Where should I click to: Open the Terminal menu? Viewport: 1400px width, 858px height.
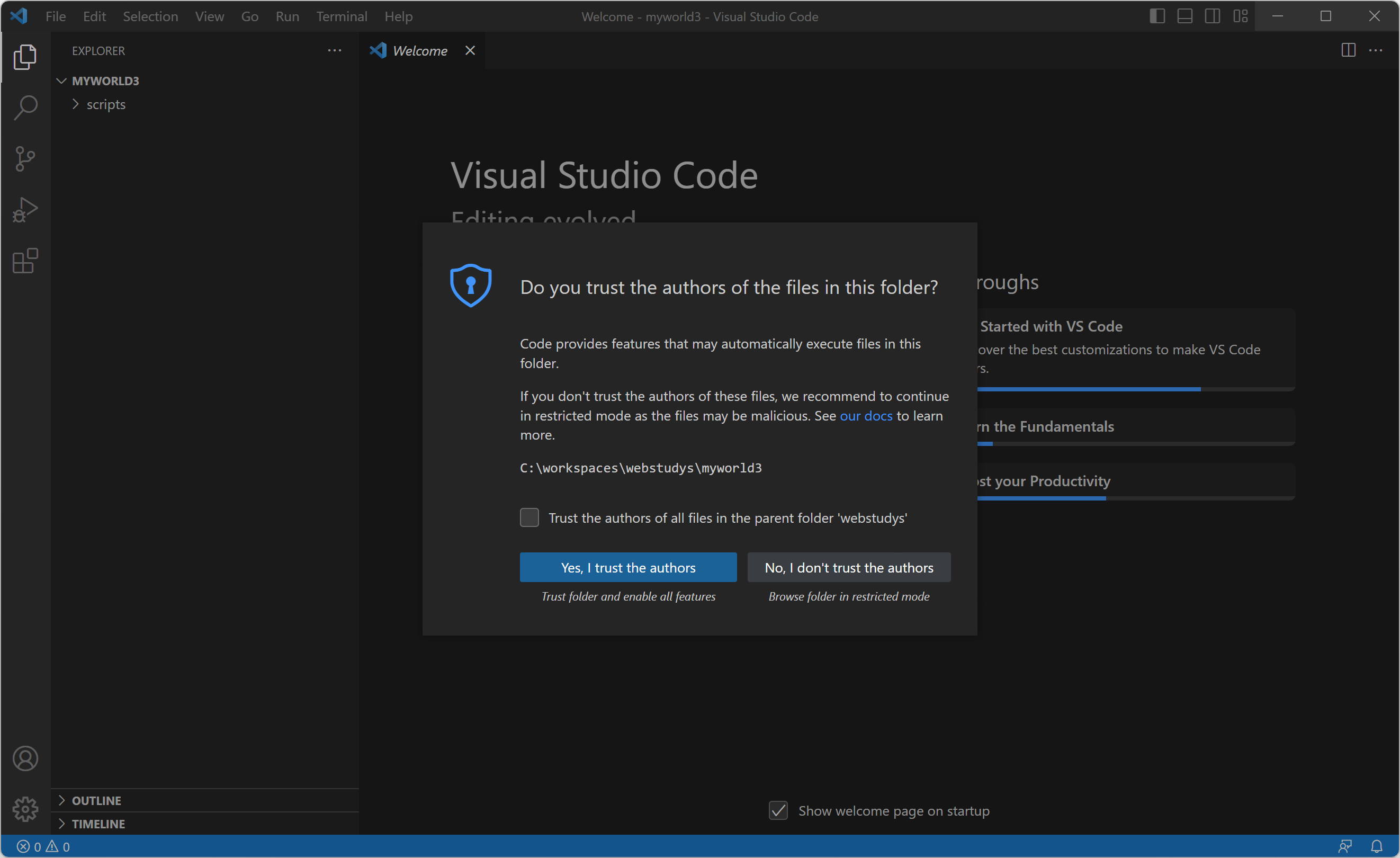point(342,16)
